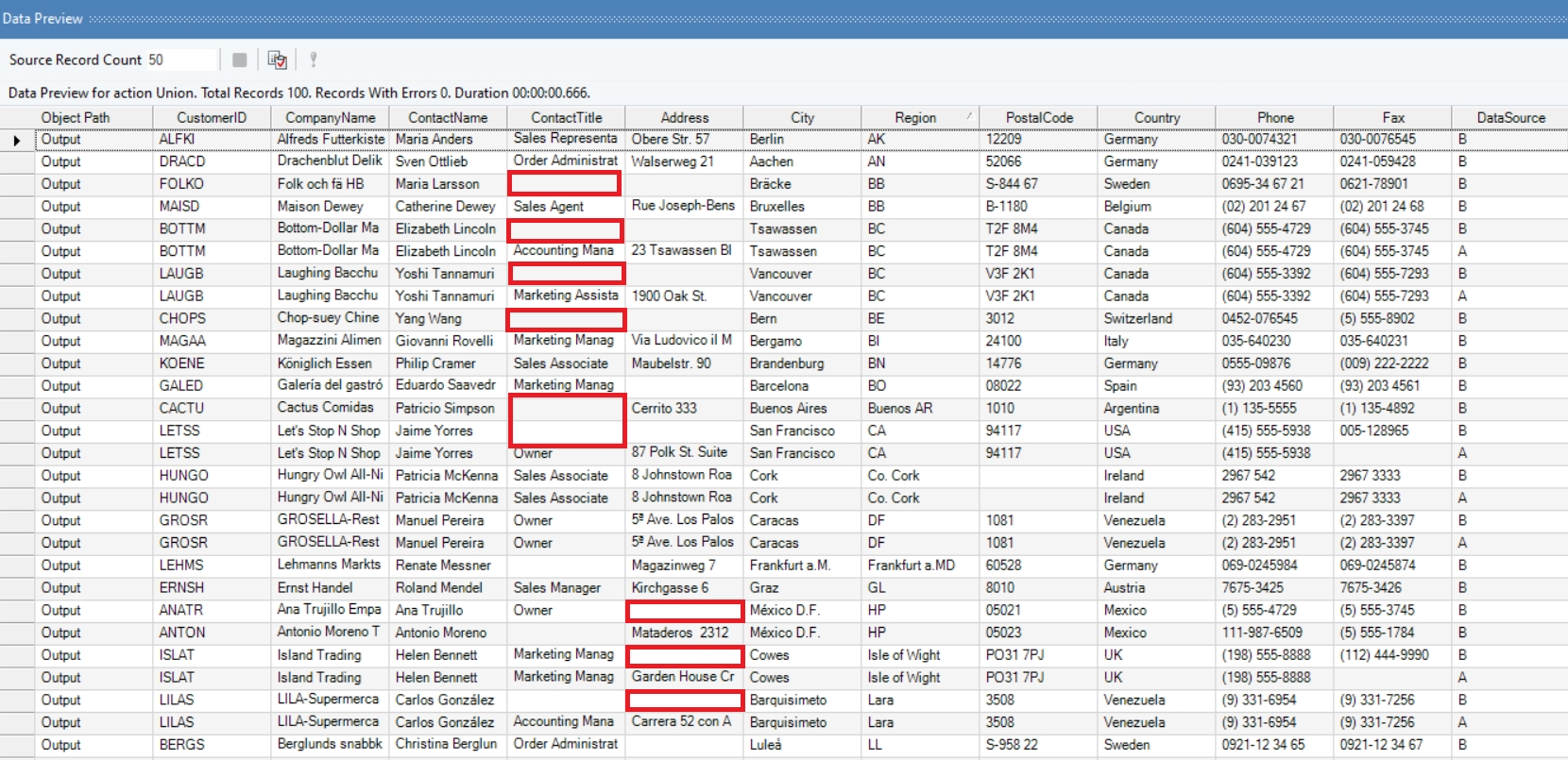Click the grayed-out exclamation mark icon
Image resolution: width=1568 pixels, height=760 pixels.
(x=313, y=60)
